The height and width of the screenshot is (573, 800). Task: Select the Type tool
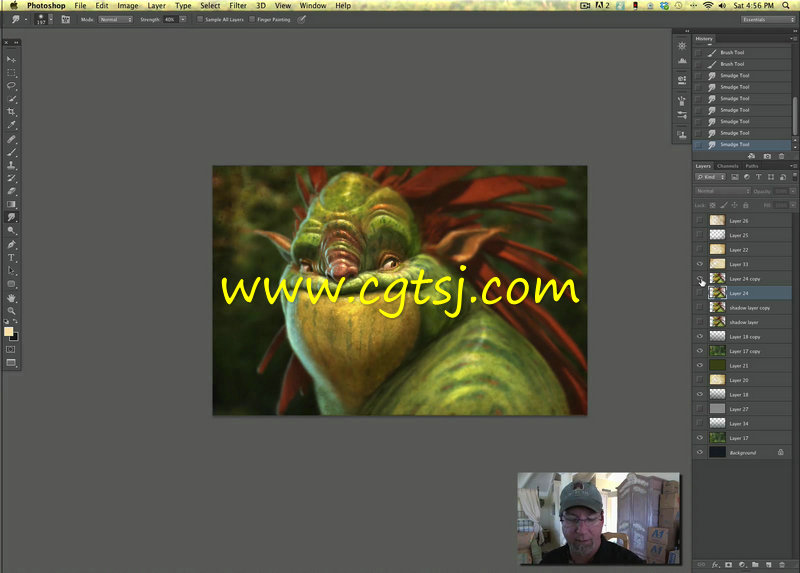(x=11, y=258)
